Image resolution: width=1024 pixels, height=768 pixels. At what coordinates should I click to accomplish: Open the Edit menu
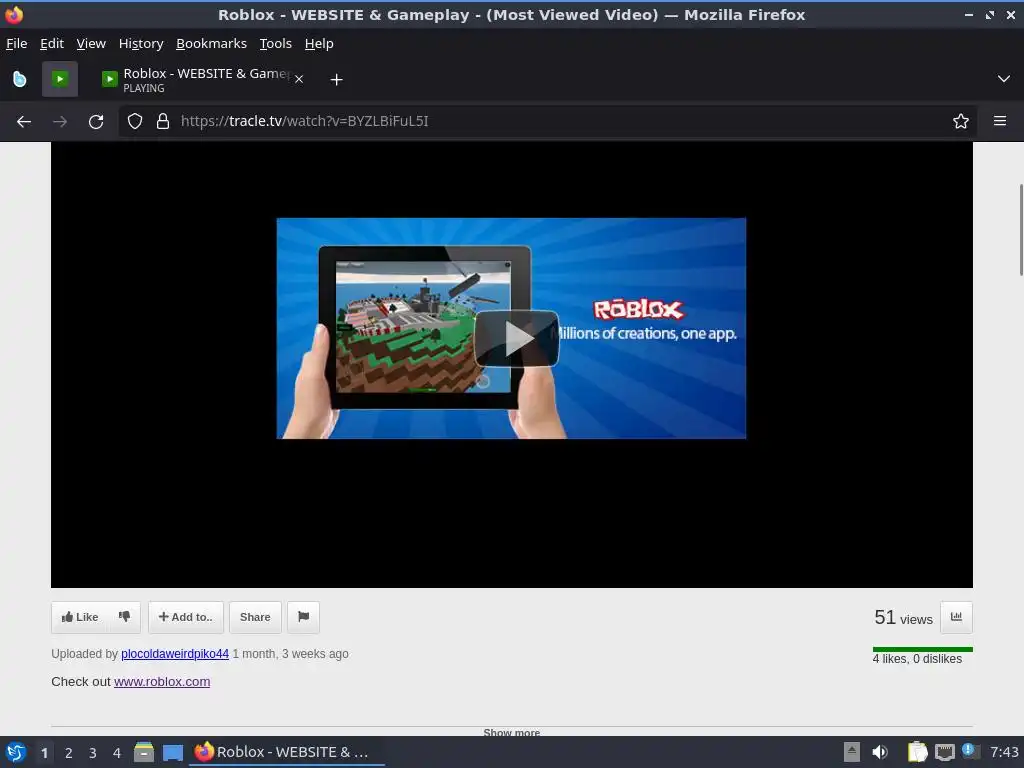(x=52, y=44)
